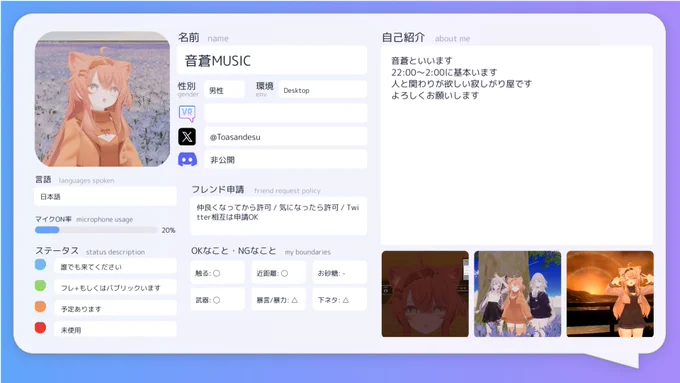This screenshot has width=680, height=383.
Task: Click the Discord field 非公開
Action: [x=285, y=160]
